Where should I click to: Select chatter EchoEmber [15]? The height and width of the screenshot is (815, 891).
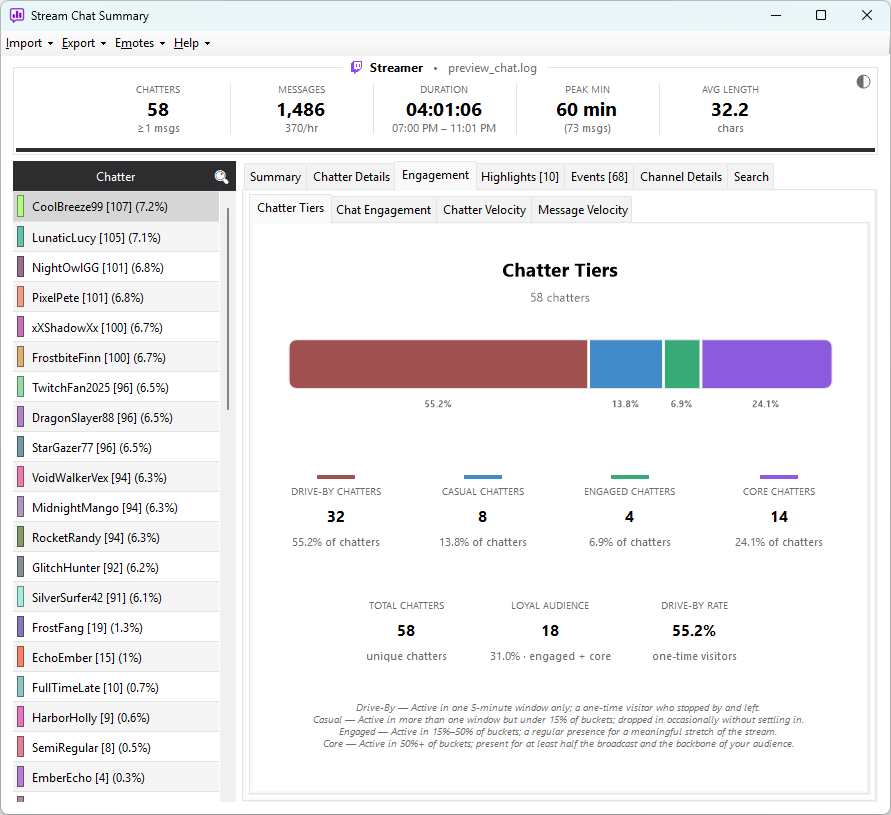point(116,658)
